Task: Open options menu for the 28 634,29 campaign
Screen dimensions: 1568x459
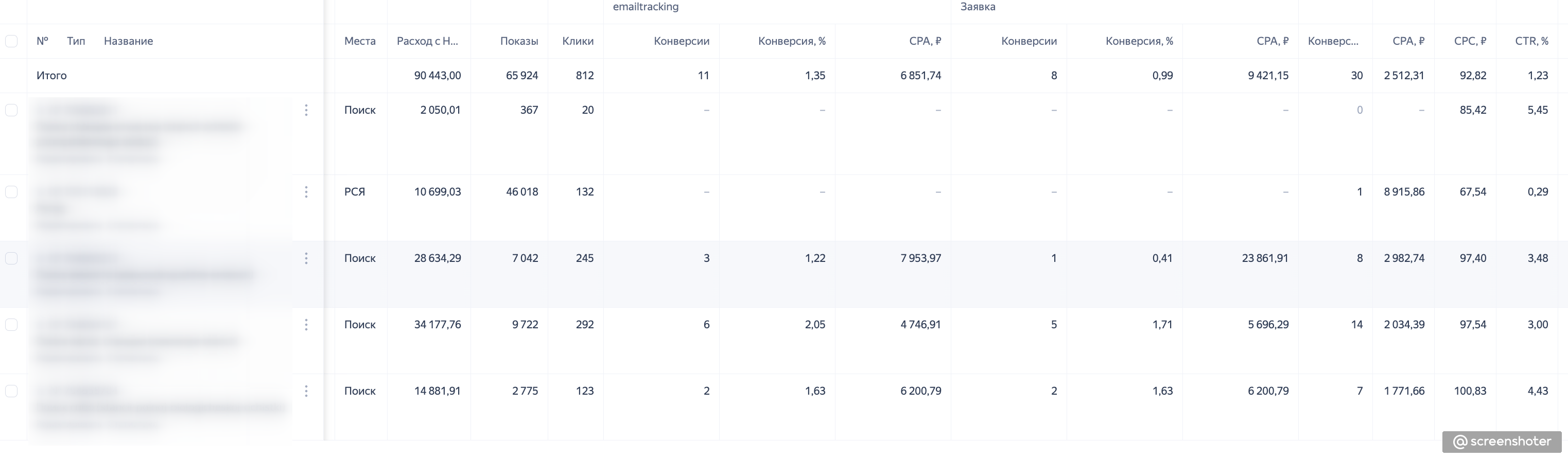Action: click(306, 258)
